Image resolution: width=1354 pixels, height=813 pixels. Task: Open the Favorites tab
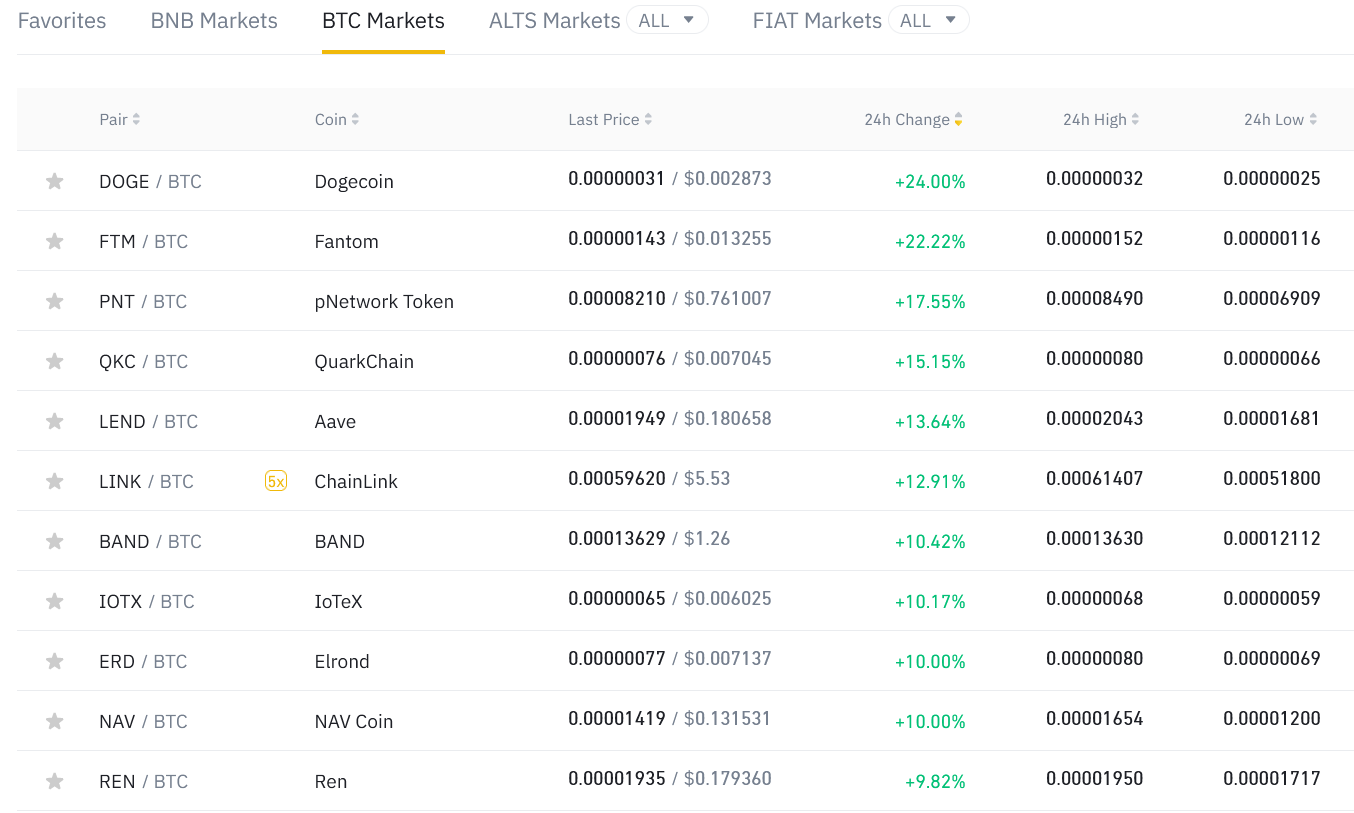point(62,21)
